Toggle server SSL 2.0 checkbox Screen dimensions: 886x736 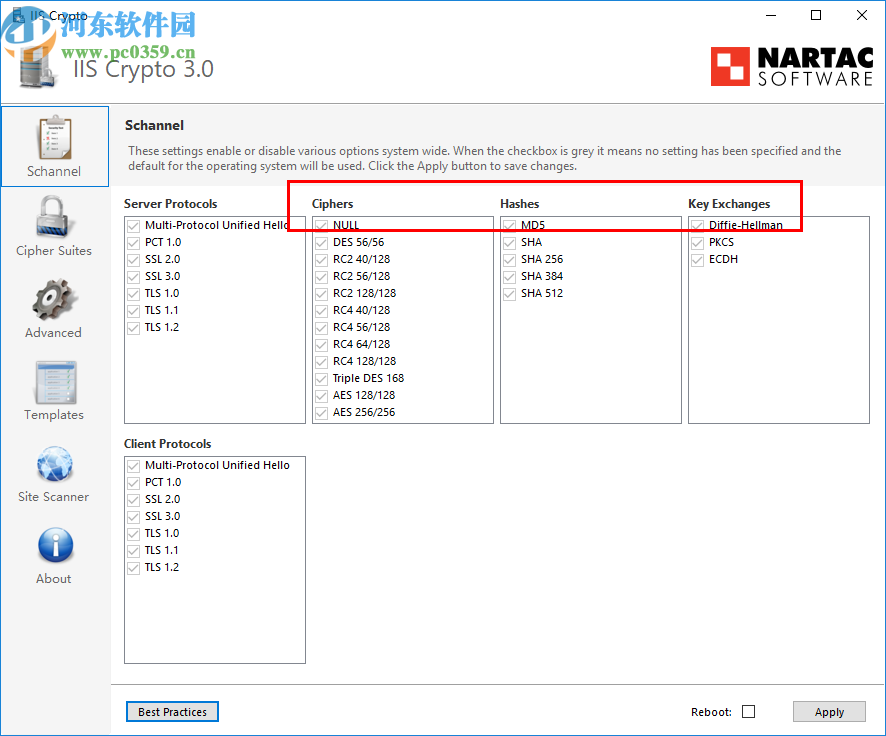[133, 260]
